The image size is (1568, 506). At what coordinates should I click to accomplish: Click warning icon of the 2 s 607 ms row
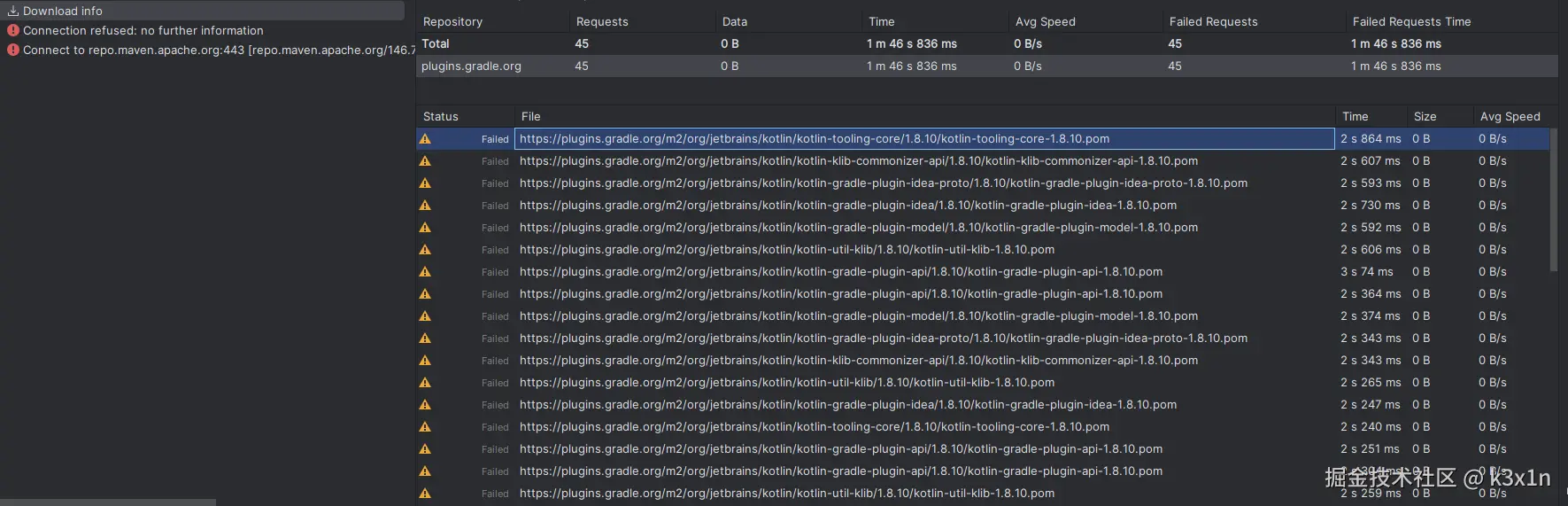click(x=425, y=161)
